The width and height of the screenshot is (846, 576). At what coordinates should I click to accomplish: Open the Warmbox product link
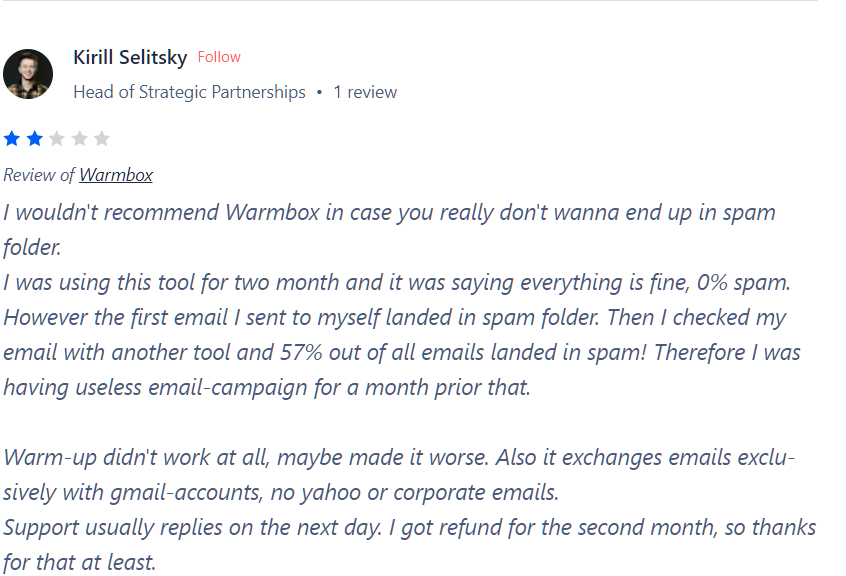[116, 175]
